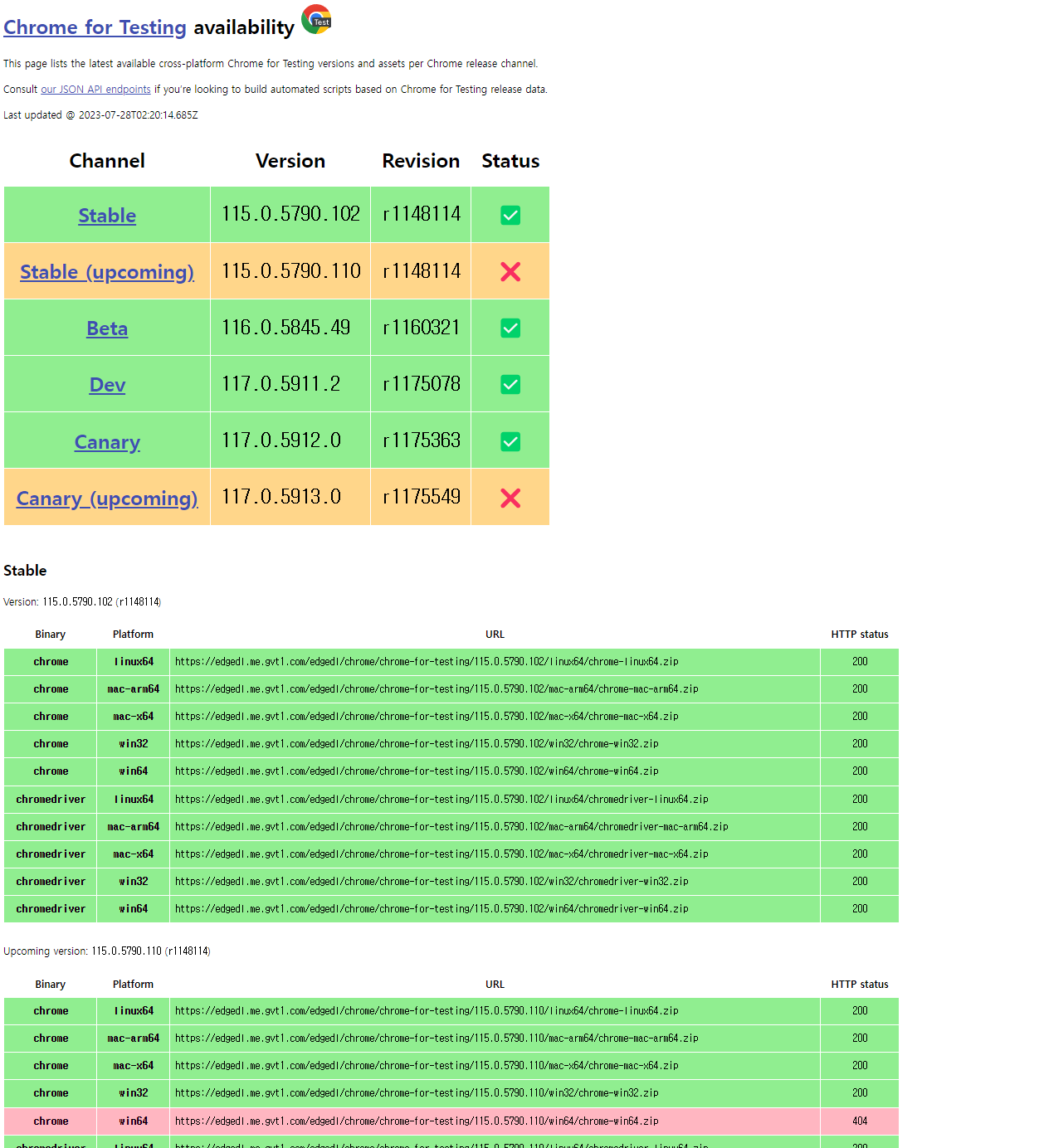Click the 102 chromedriver-win64.zip URL
1039x1148 pixels.
pos(432,909)
